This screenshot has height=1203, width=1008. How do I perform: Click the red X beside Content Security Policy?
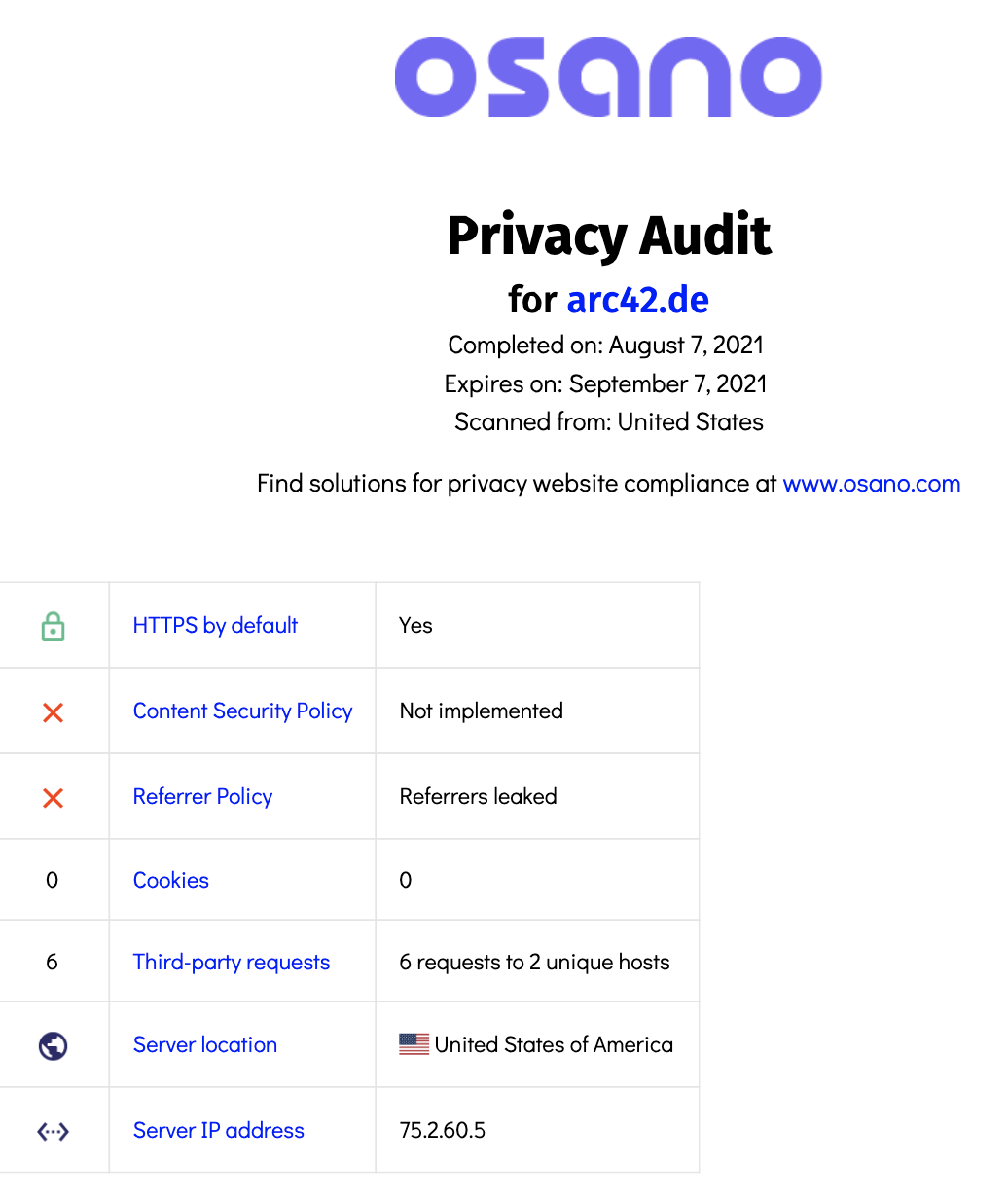click(54, 712)
